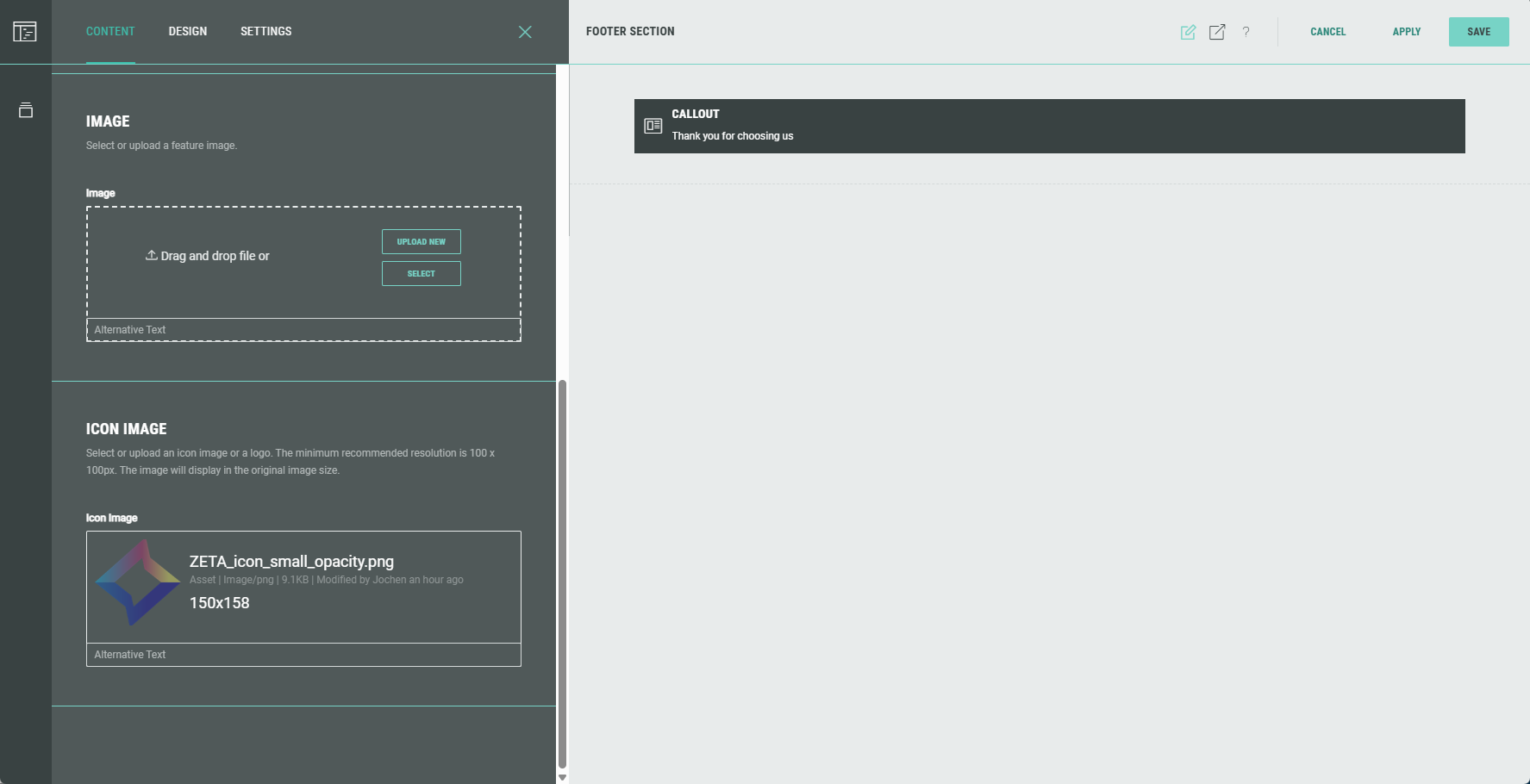This screenshot has height=784, width=1530.
Task: Click the ZETA icon thumbnail preview
Action: tap(138, 583)
